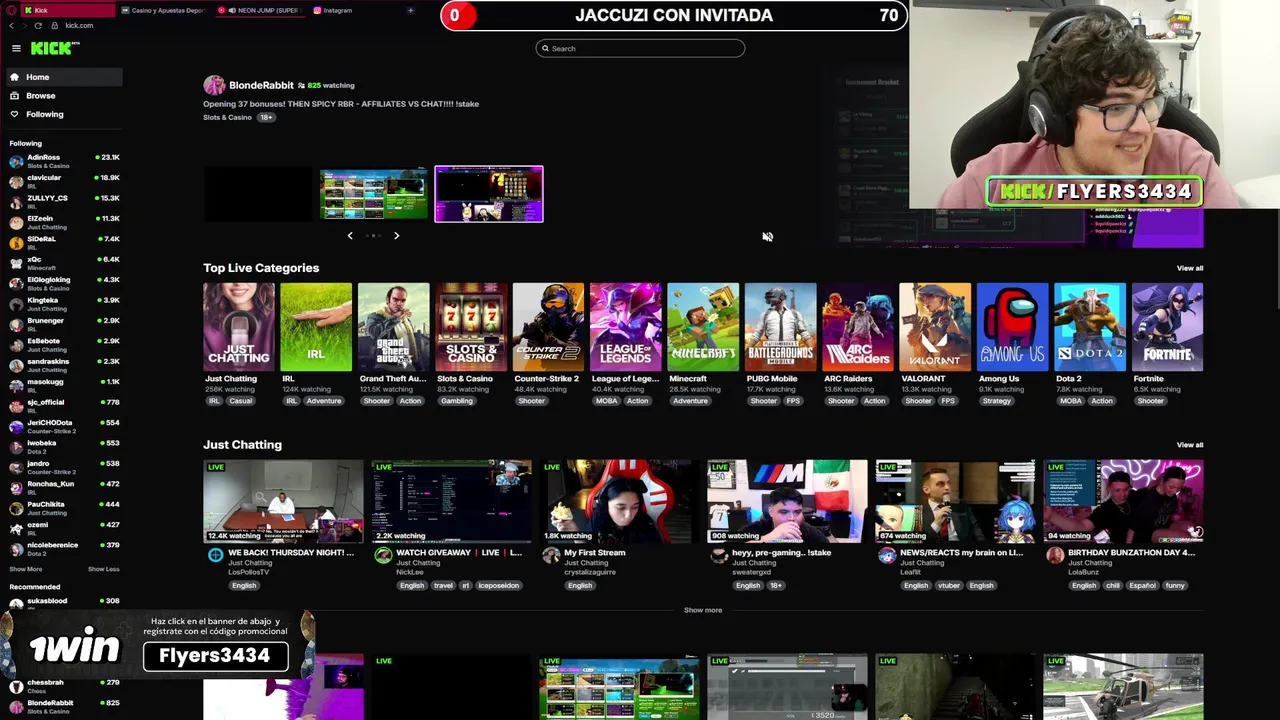Click the Browse icon in sidebar
Image resolution: width=1280 pixels, height=720 pixels.
point(14,95)
